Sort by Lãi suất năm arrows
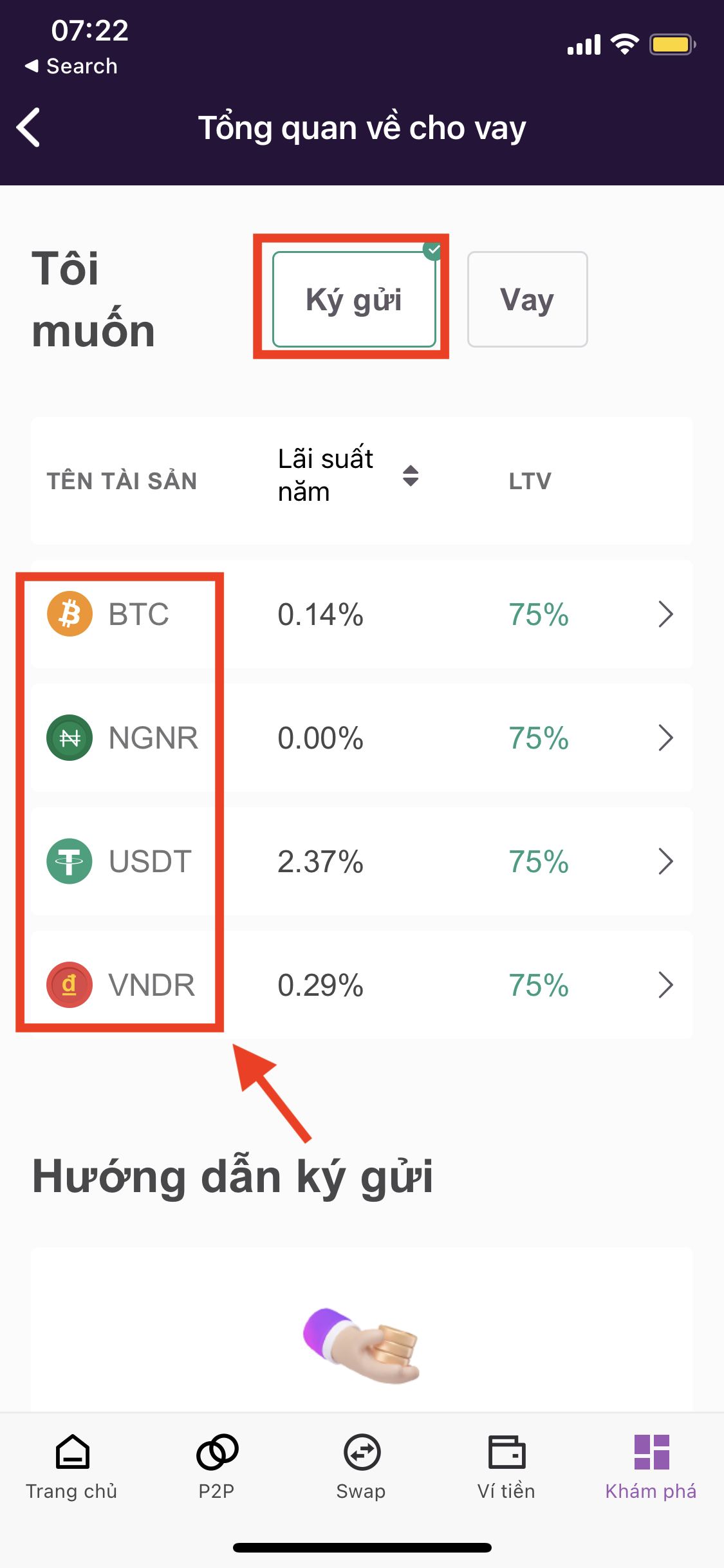The height and width of the screenshot is (1568, 724). tap(411, 476)
